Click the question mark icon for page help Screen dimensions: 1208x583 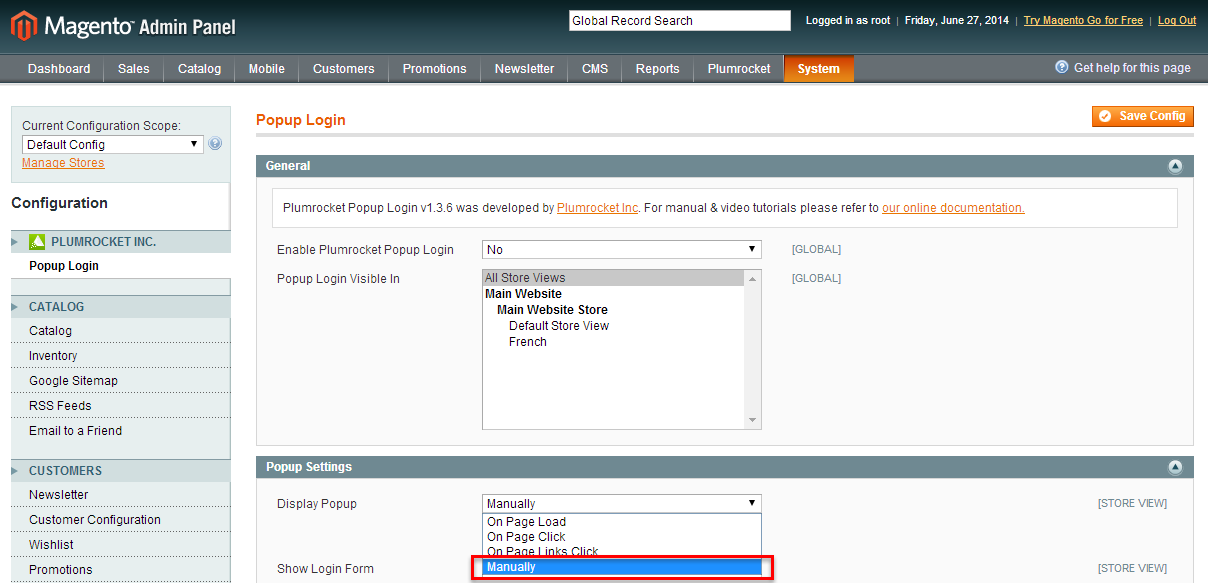point(1059,67)
